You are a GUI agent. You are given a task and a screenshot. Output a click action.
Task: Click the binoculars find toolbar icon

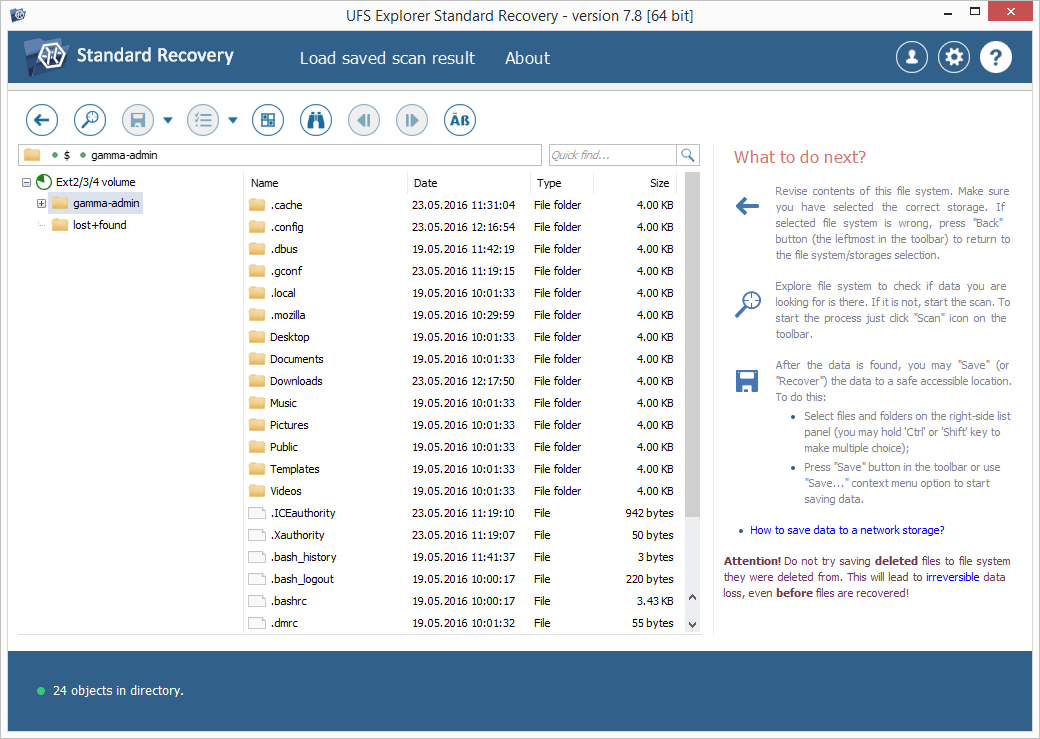click(x=316, y=120)
